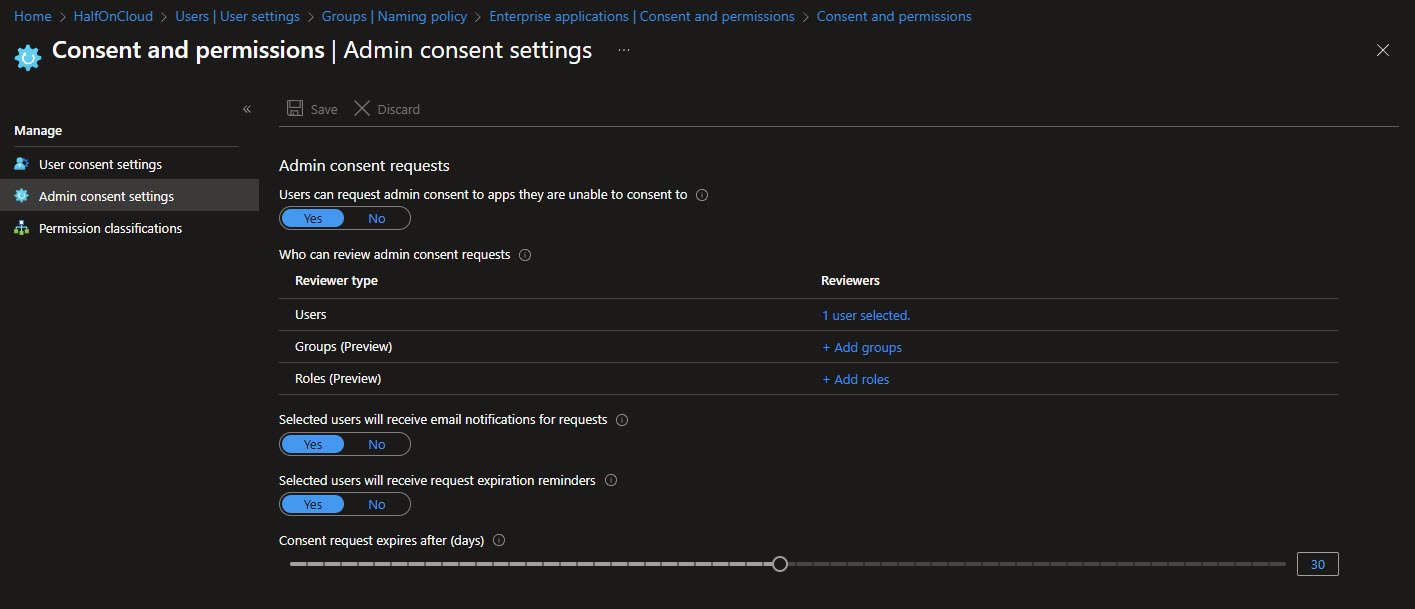The width and height of the screenshot is (1415, 609).
Task: Collapse the left Manage sidebar
Action: (247, 109)
